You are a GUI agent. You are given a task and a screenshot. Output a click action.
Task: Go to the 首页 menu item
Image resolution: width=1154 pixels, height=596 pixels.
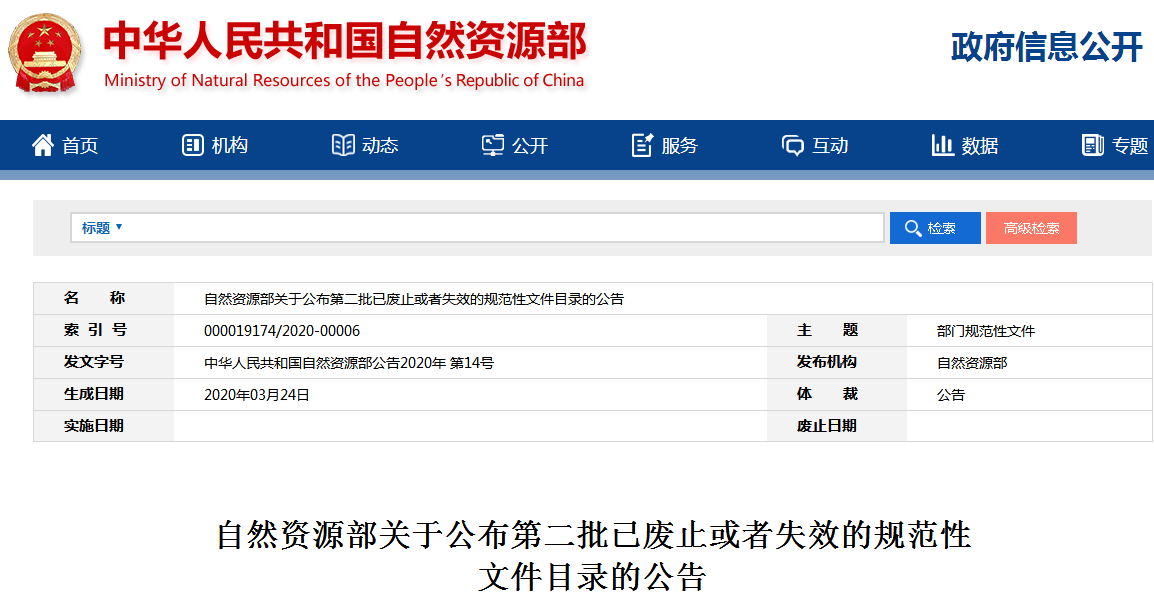click(80, 146)
